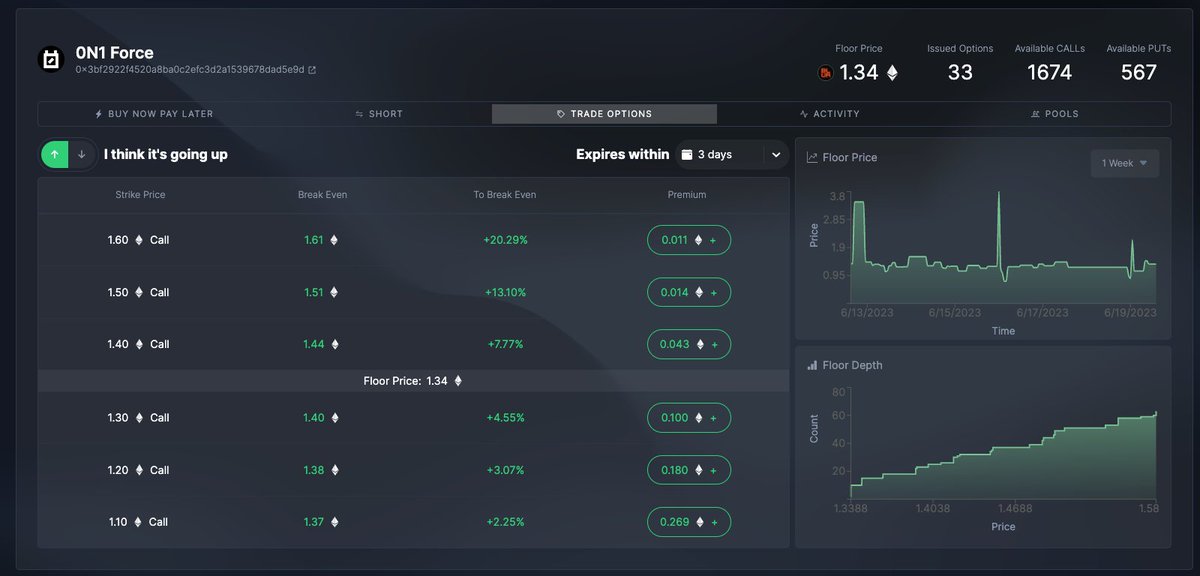This screenshot has width=1200, height=576.
Task: Click the Available CALLs count 1674
Action: pyautogui.click(x=1049, y=73)
